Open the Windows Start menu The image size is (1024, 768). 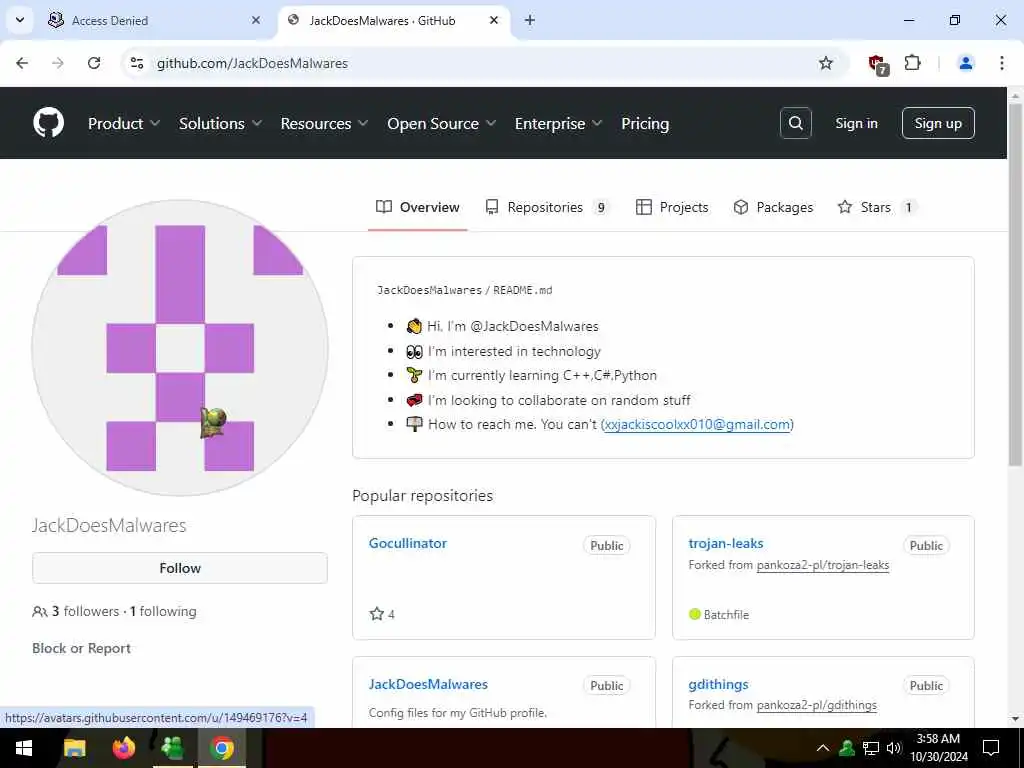(x=24, y=748)
